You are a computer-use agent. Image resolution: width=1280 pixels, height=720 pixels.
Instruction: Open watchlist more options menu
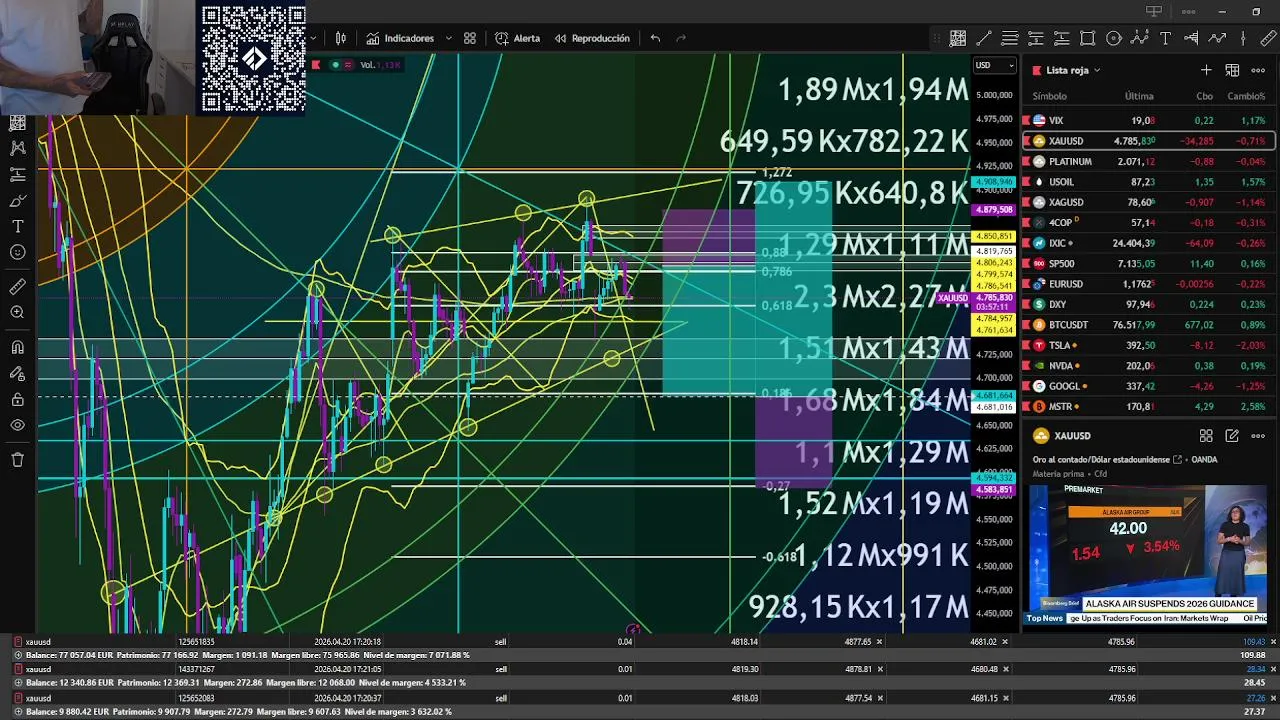point(1258,70)
